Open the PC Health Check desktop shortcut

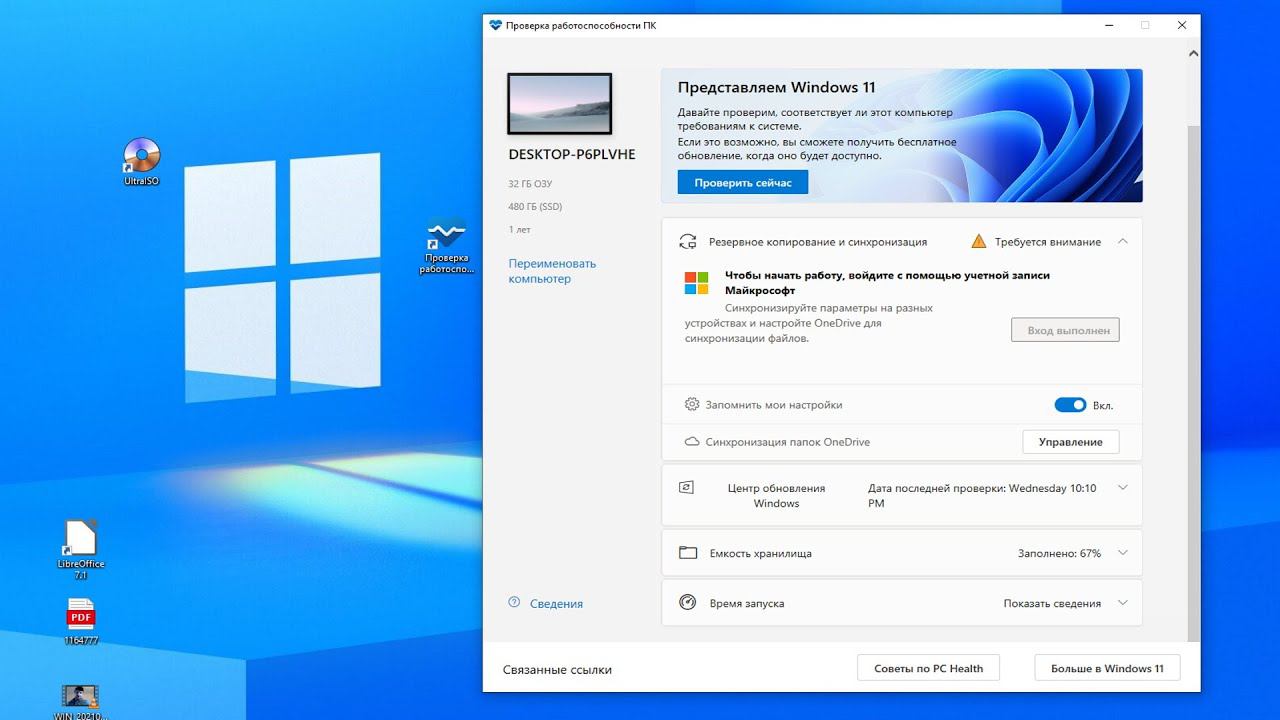(445, 245)
